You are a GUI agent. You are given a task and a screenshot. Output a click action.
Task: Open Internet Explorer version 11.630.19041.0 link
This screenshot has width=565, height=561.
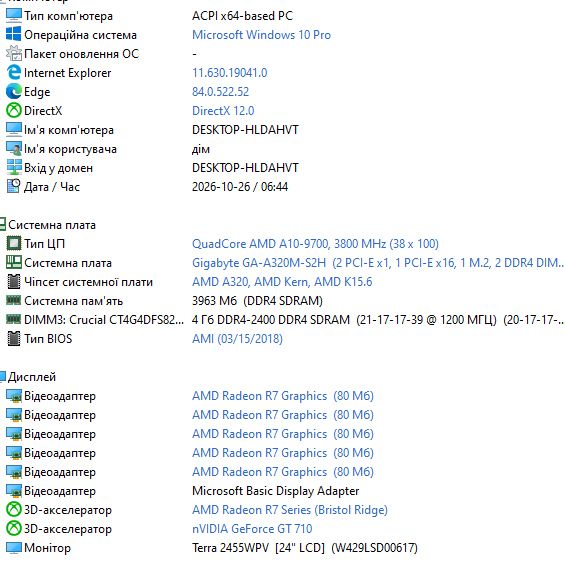(230, 73)
